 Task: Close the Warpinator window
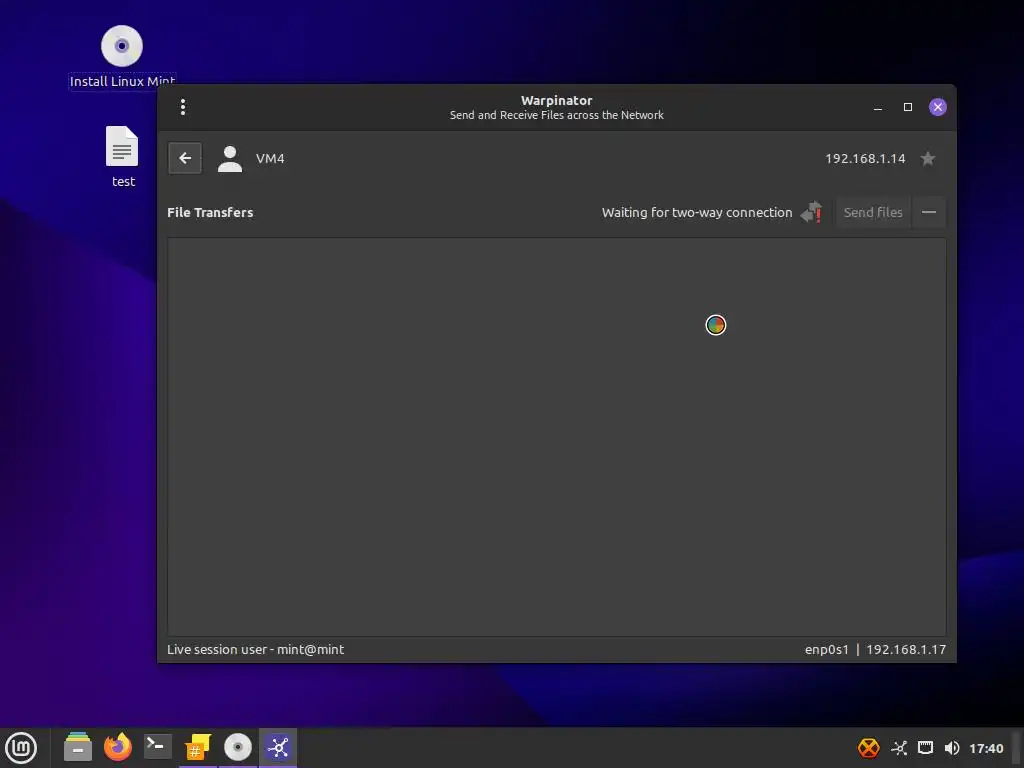(938, 107)
